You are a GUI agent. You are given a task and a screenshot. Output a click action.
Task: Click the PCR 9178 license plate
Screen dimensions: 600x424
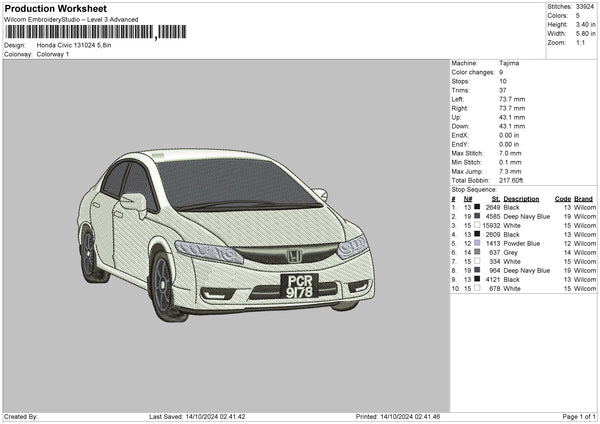(x=298, y=285)
